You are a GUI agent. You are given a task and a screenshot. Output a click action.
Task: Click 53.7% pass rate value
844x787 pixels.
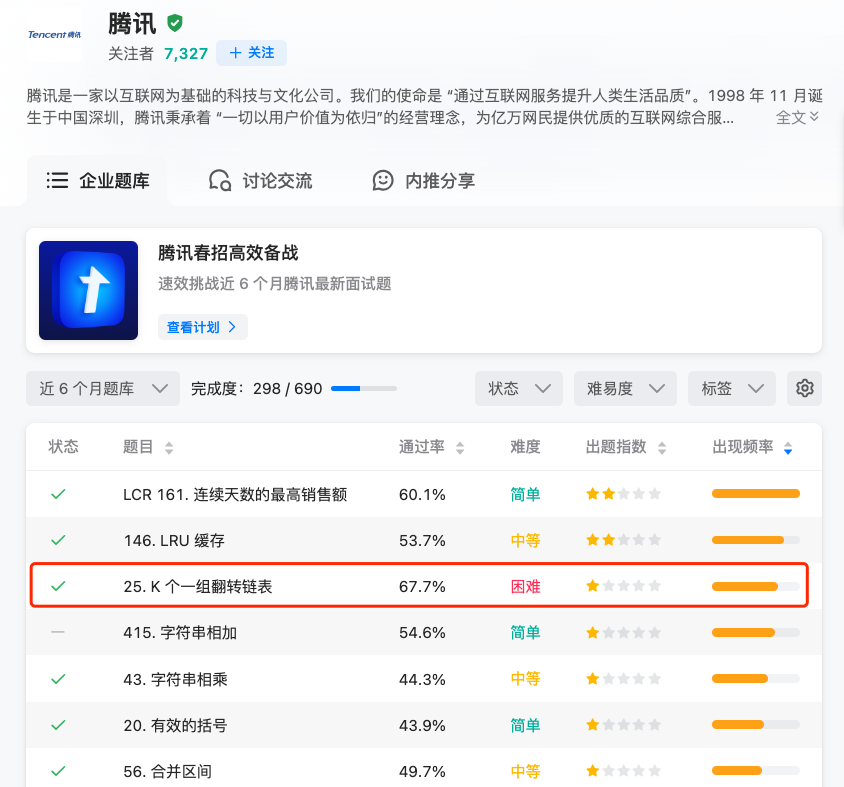point(422,540)
